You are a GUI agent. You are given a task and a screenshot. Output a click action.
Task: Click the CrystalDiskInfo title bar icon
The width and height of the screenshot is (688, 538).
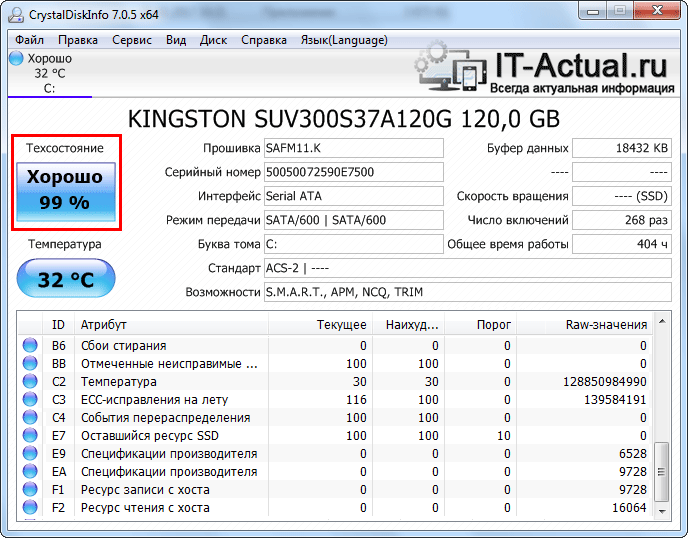coord(16,15)
